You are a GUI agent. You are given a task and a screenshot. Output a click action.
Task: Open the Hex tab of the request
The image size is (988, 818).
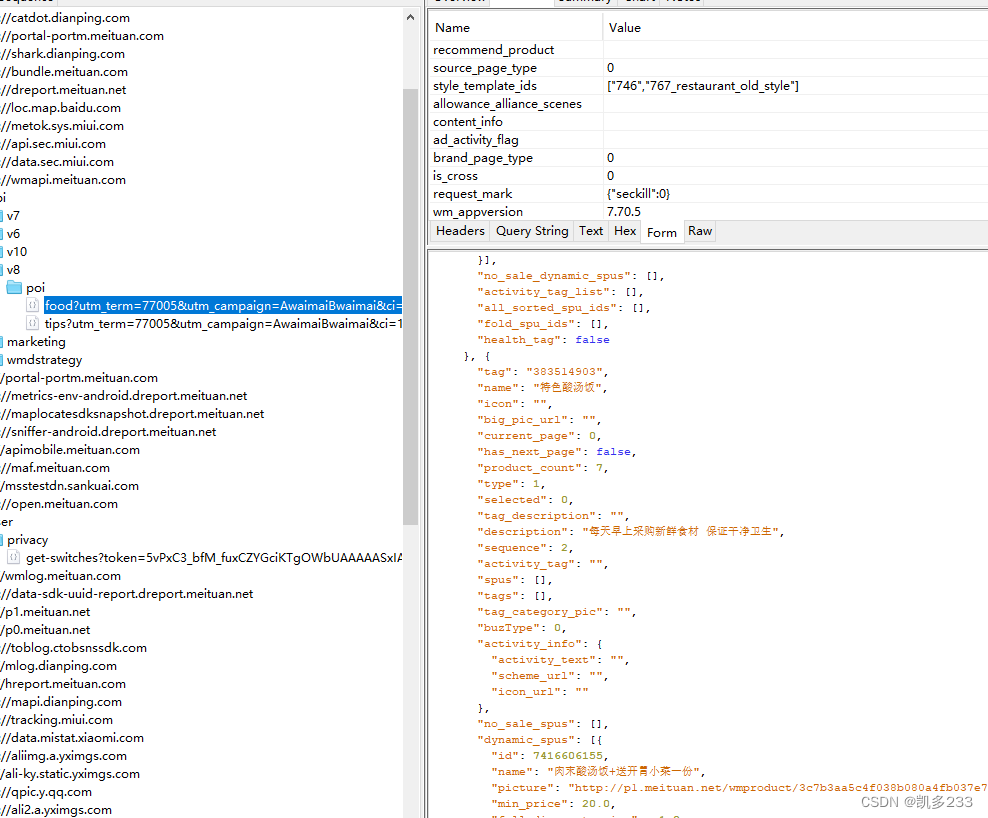coord(625,231)
